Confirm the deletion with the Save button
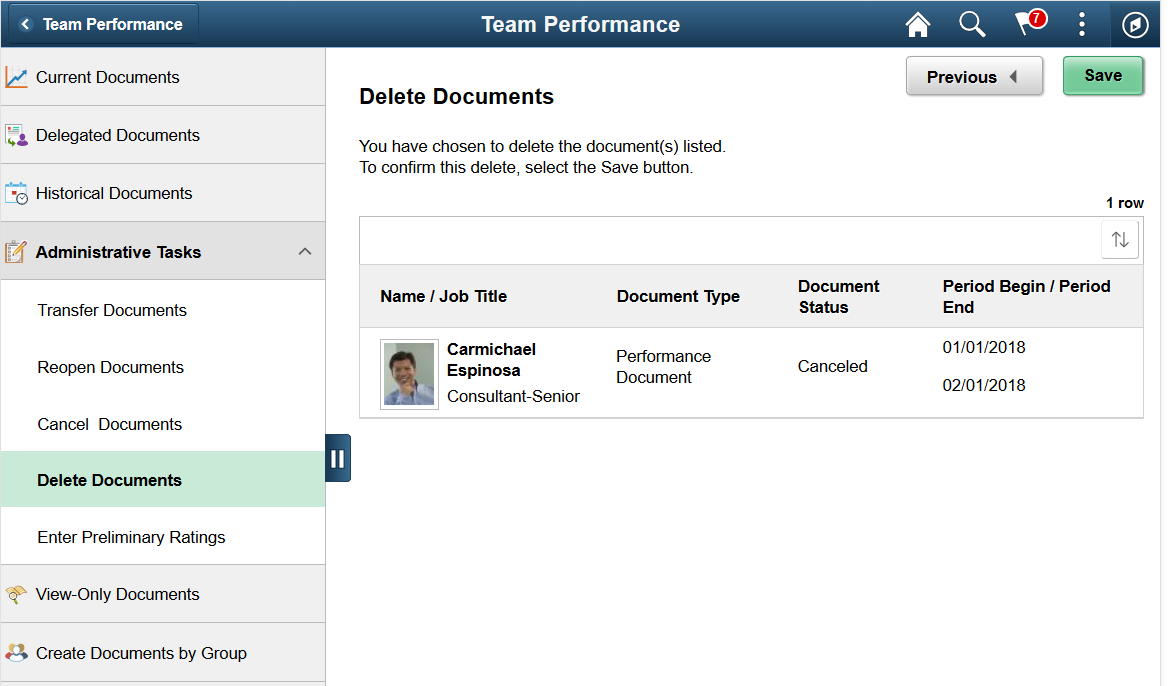 tap(1102, 76)
